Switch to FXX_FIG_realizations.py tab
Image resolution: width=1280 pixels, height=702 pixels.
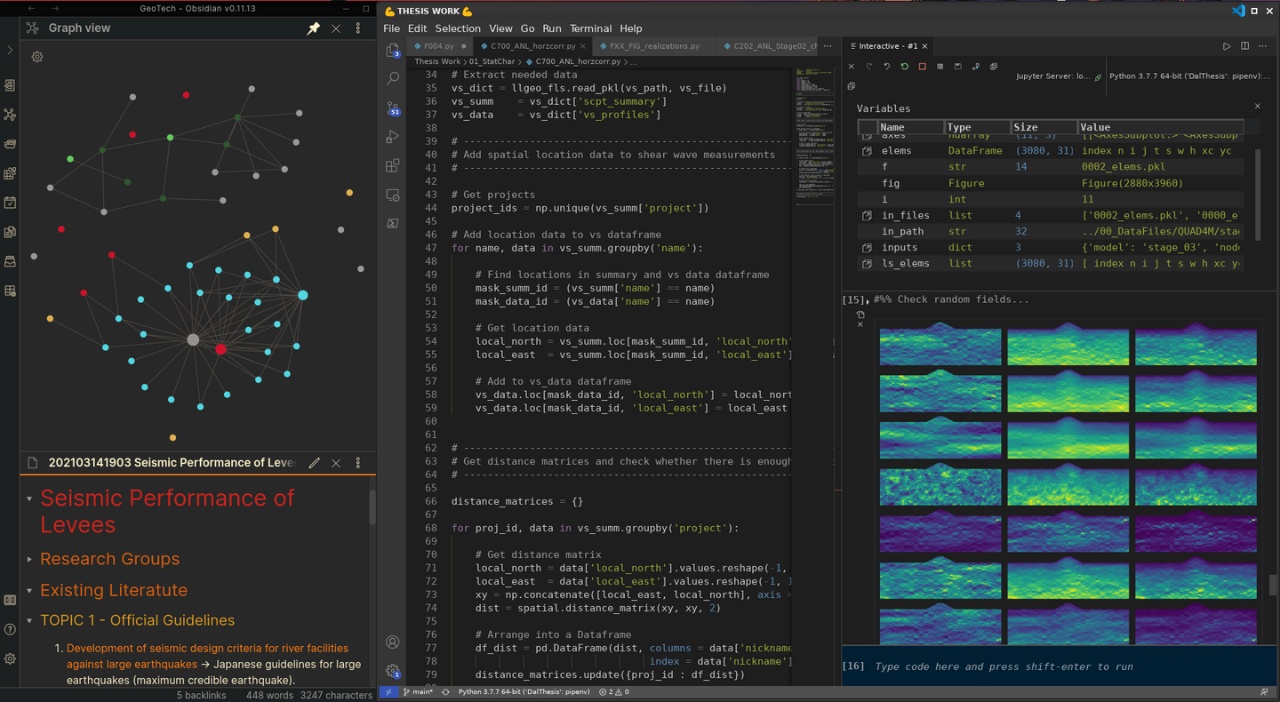pos(655,46)
